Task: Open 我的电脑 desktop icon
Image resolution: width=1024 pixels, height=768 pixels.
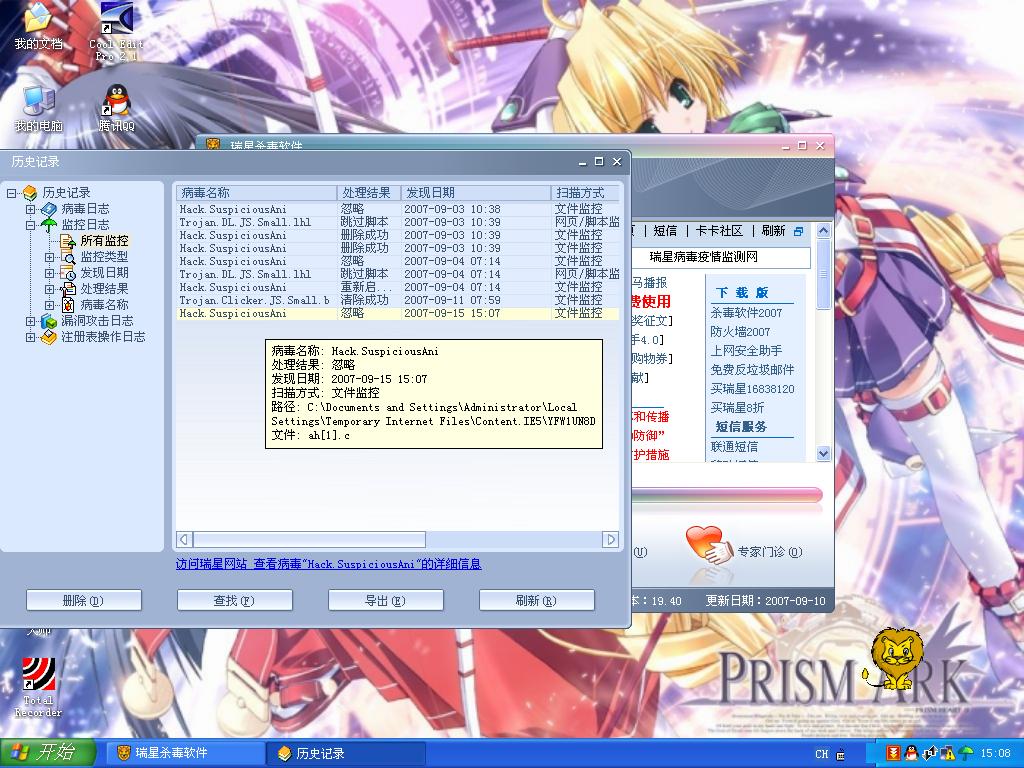Action: coord(38,108)
